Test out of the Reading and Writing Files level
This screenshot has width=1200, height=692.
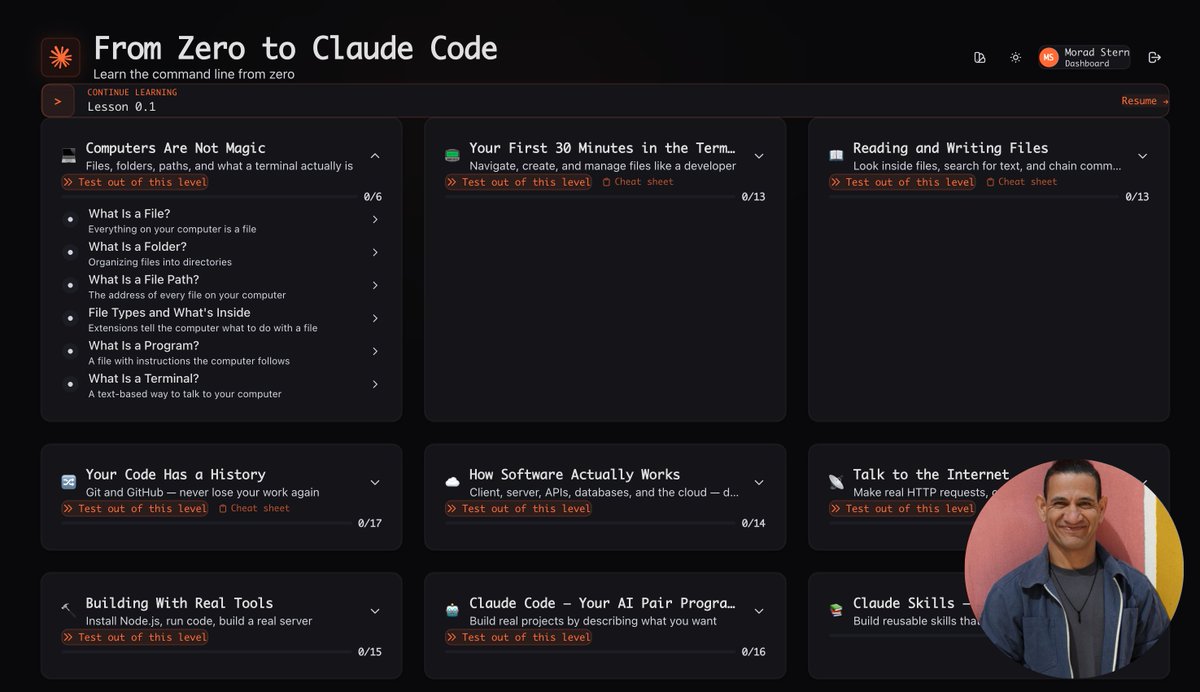pos(903,182)
